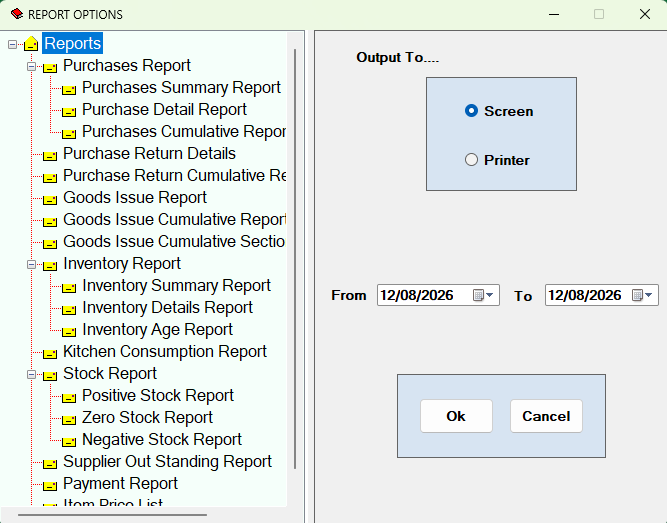The width and height of the screenshot is (667, 523).
Task: Select Negative Stock Report item
Action: click(x=162, y=440)
